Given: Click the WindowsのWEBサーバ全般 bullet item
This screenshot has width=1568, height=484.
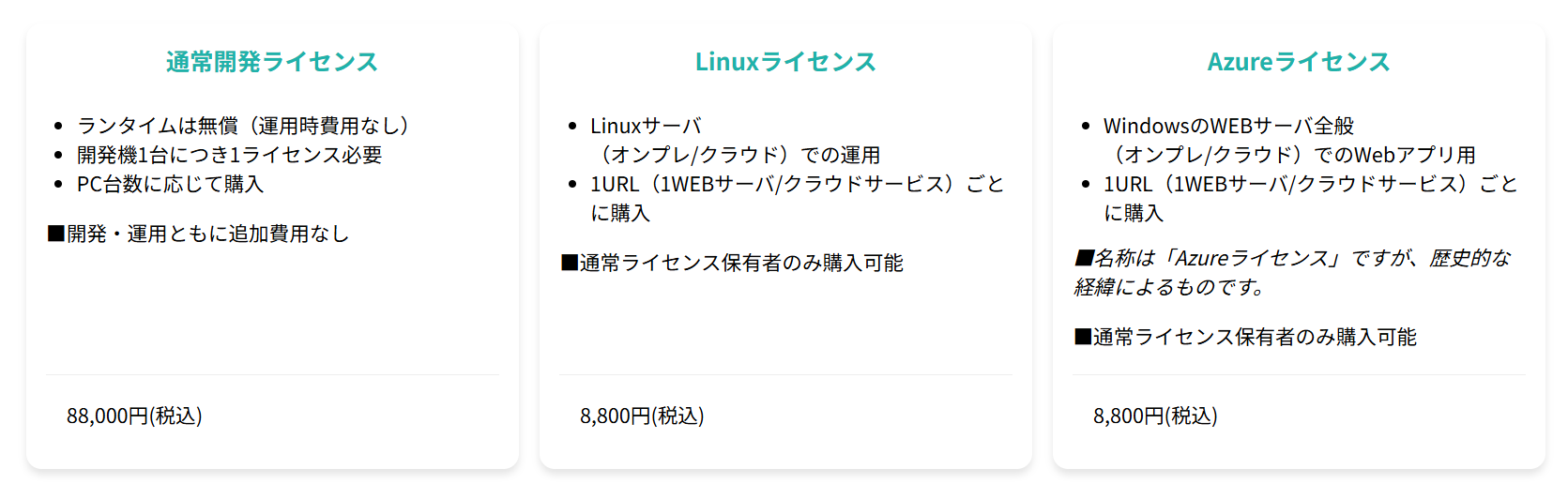Looking at the screenshot, I should click(x=1289, y=141).
